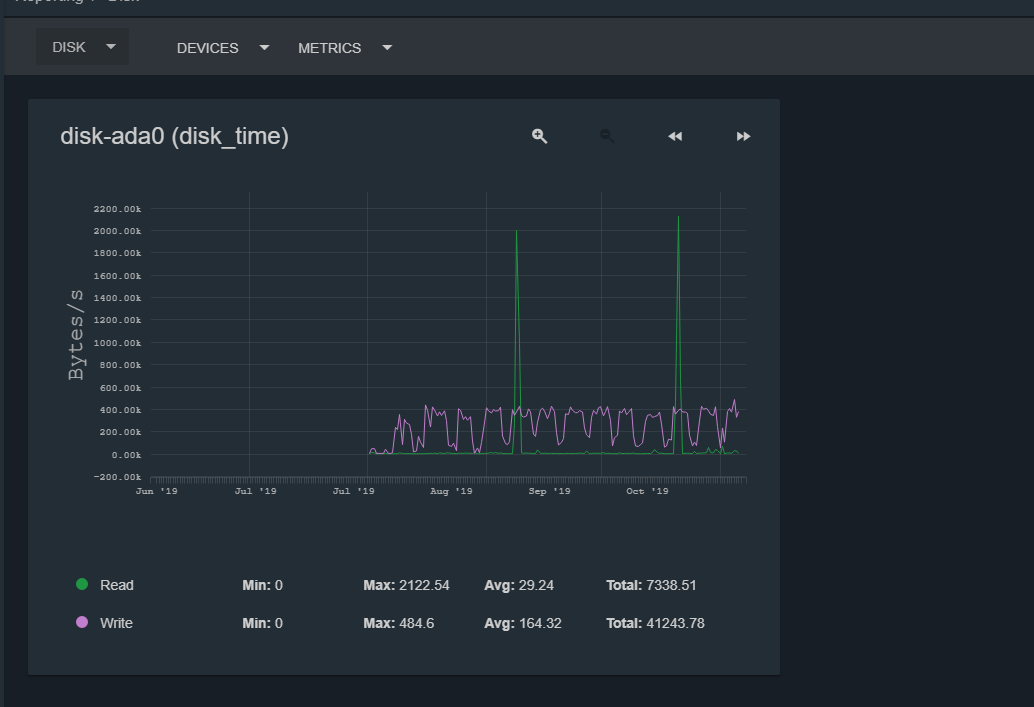Click the Bytes/s y-axis label

click(76, 335)
